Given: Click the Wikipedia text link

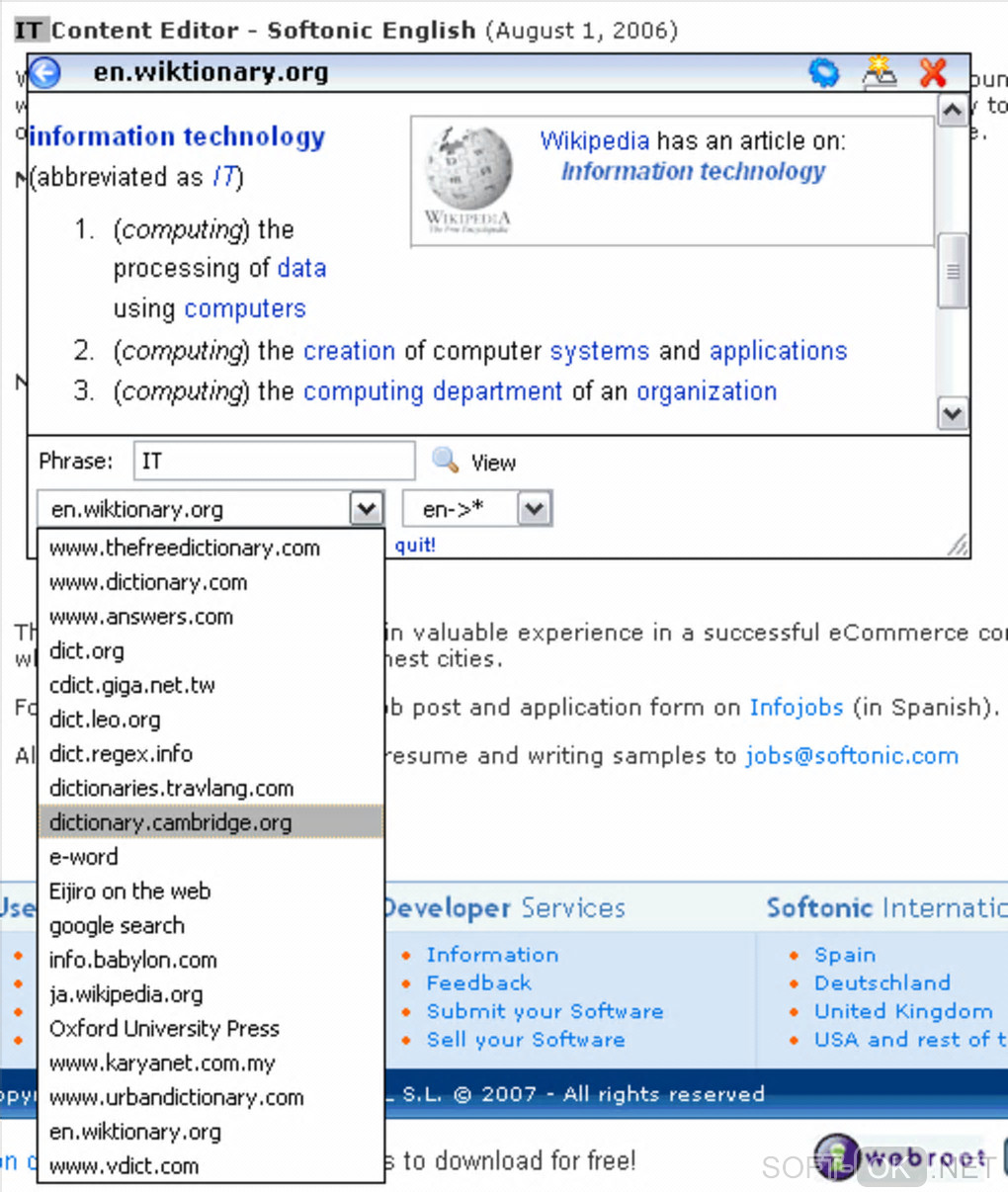Looking at the screenshot, I should 594,140.
